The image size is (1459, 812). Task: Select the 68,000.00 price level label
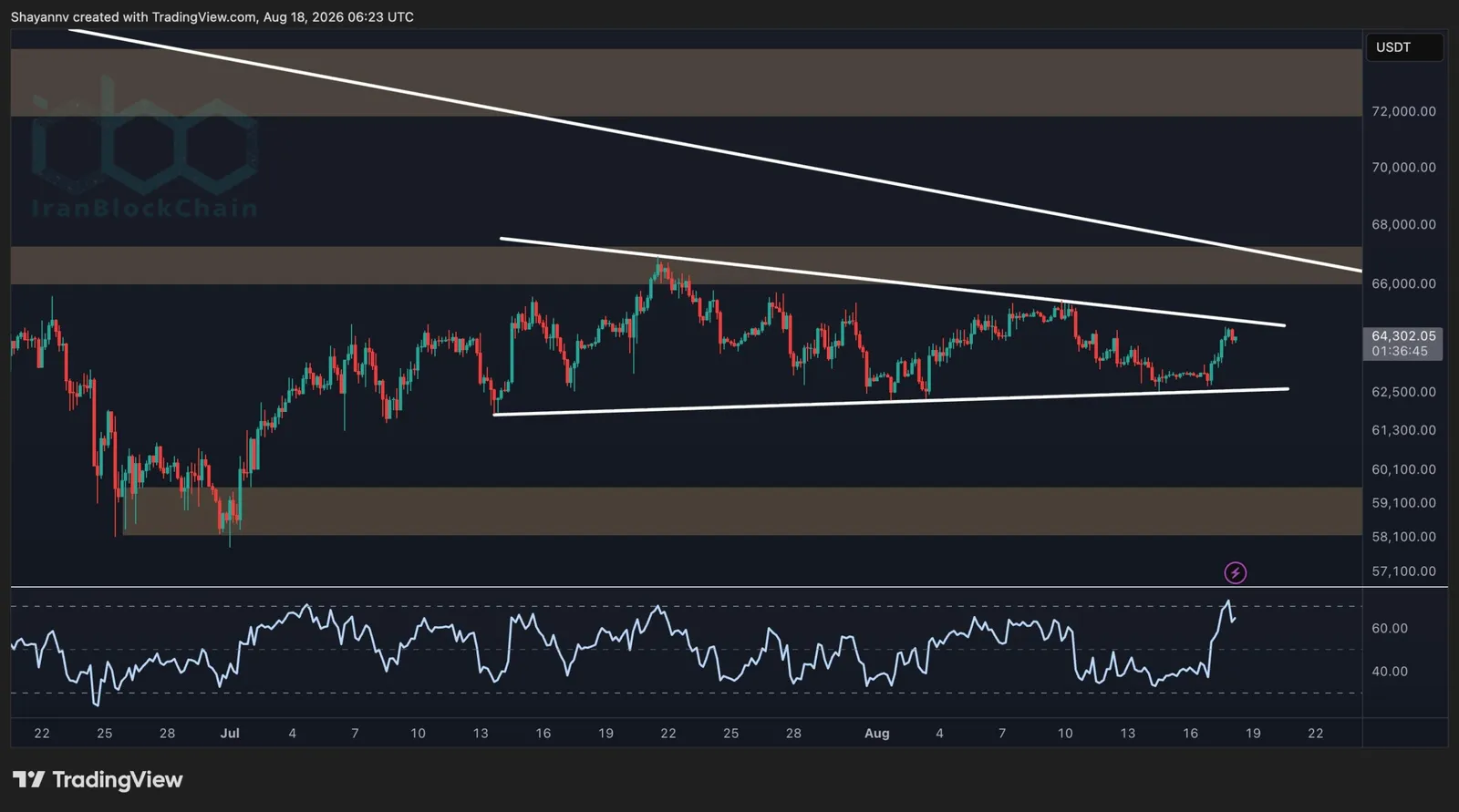click(x=1403, y=224)
